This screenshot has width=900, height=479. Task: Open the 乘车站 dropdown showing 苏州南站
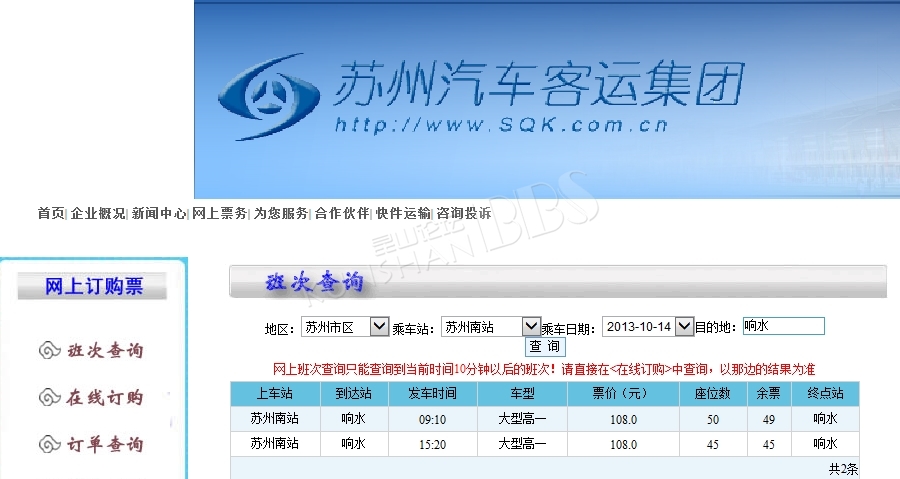[491, 327]
